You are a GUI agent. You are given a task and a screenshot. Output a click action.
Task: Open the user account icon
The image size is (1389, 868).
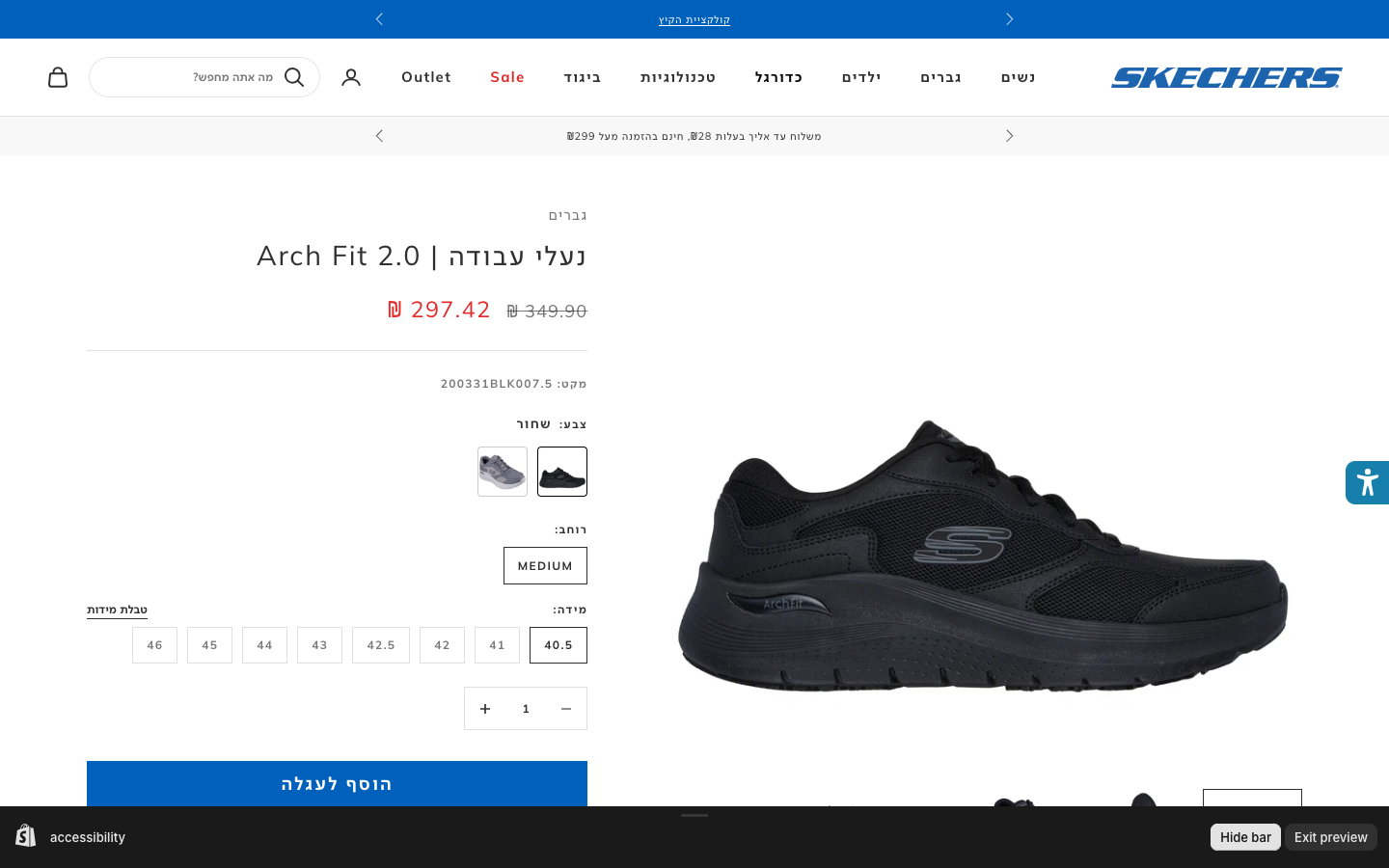(351, 77)
